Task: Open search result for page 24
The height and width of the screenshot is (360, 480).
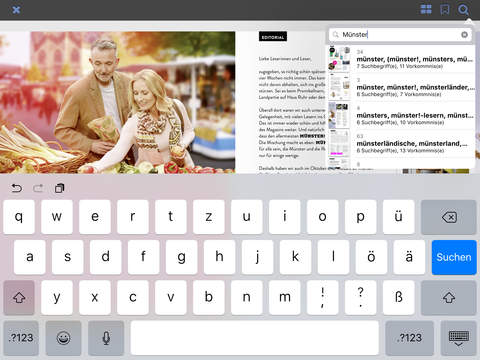Action: coord(401,59)
